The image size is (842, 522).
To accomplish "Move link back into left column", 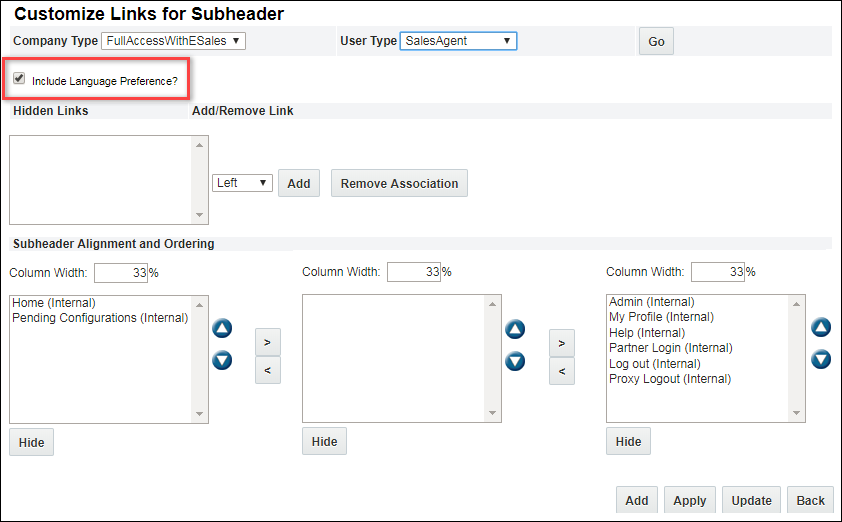I will tap(267, 370).
